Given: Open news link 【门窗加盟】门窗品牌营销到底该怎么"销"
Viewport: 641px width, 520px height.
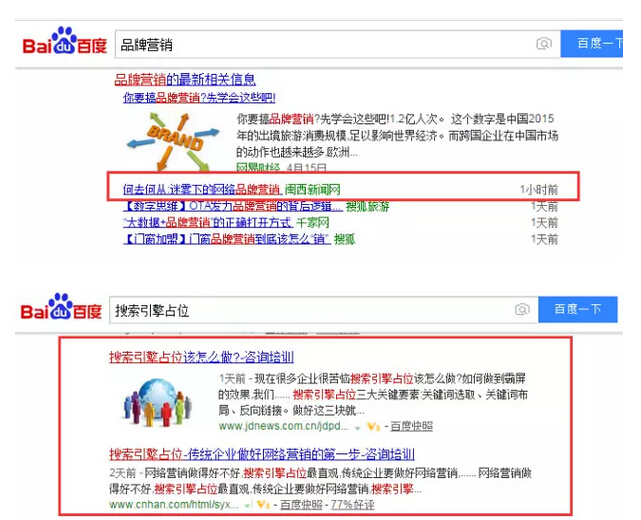Looking at the screenshot, I should [227, 239].
